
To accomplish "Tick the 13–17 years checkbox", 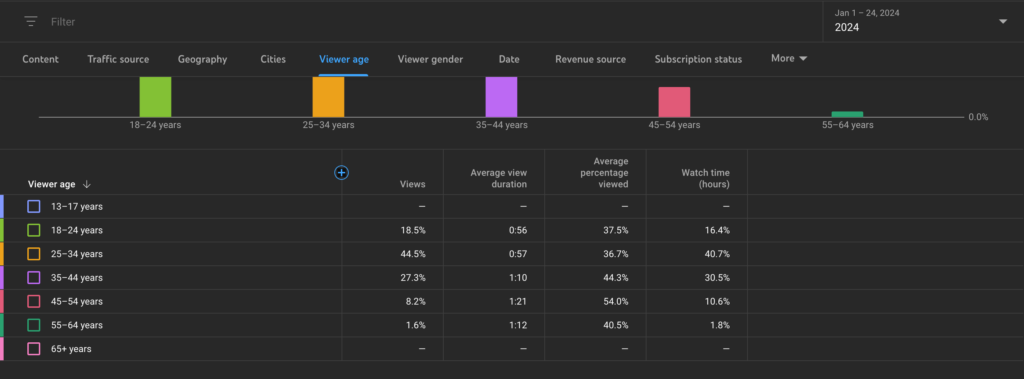I will point(34,206).
